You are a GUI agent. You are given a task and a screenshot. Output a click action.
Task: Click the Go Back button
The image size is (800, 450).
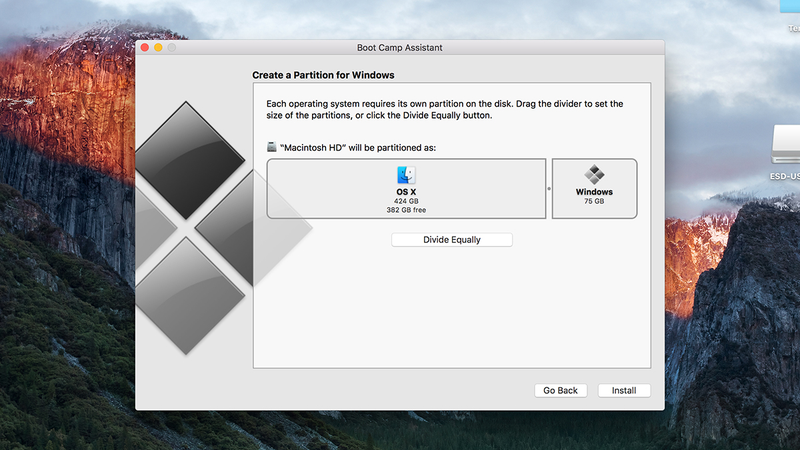pos(560,390)
